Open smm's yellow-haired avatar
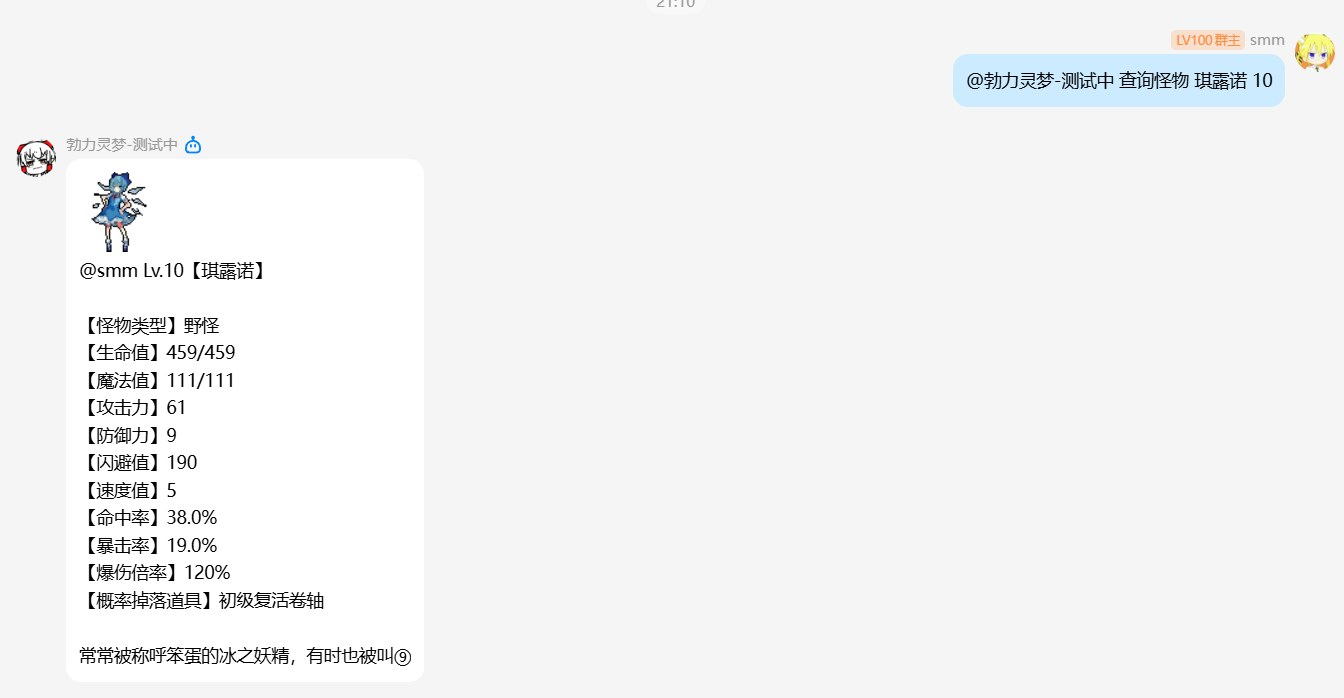This screenshot has height=698, width=1344. click(x=1314, y=52)
